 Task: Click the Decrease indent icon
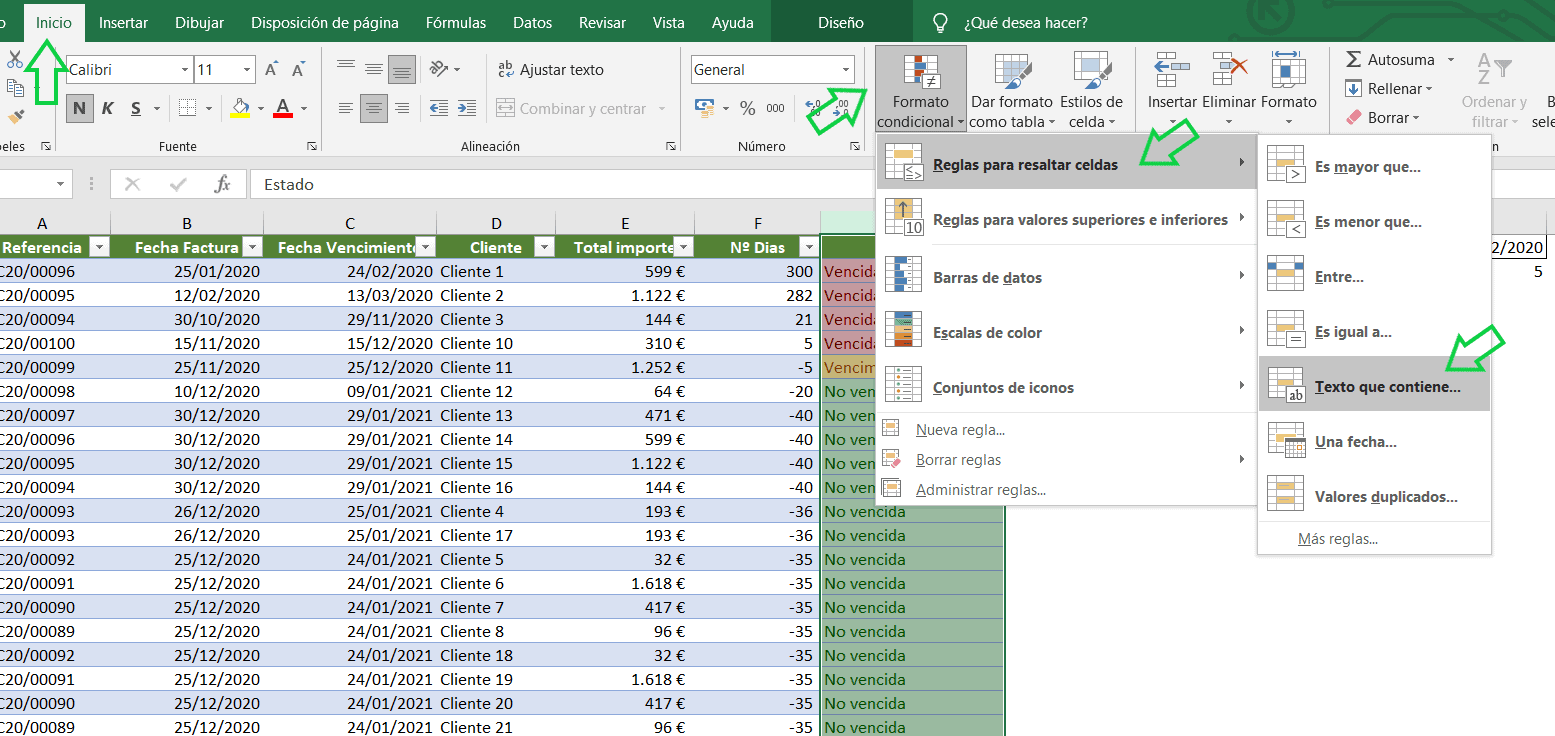(x=438, y=109)
